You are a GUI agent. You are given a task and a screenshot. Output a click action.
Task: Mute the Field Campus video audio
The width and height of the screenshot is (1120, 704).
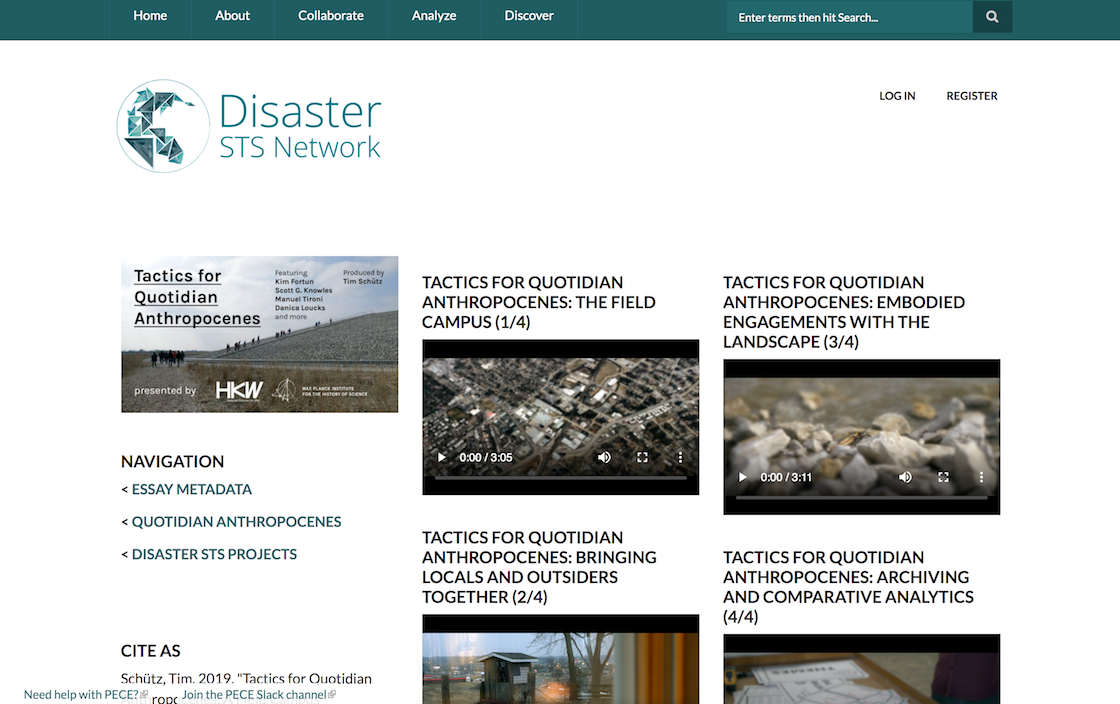click(x=604, y=457)
